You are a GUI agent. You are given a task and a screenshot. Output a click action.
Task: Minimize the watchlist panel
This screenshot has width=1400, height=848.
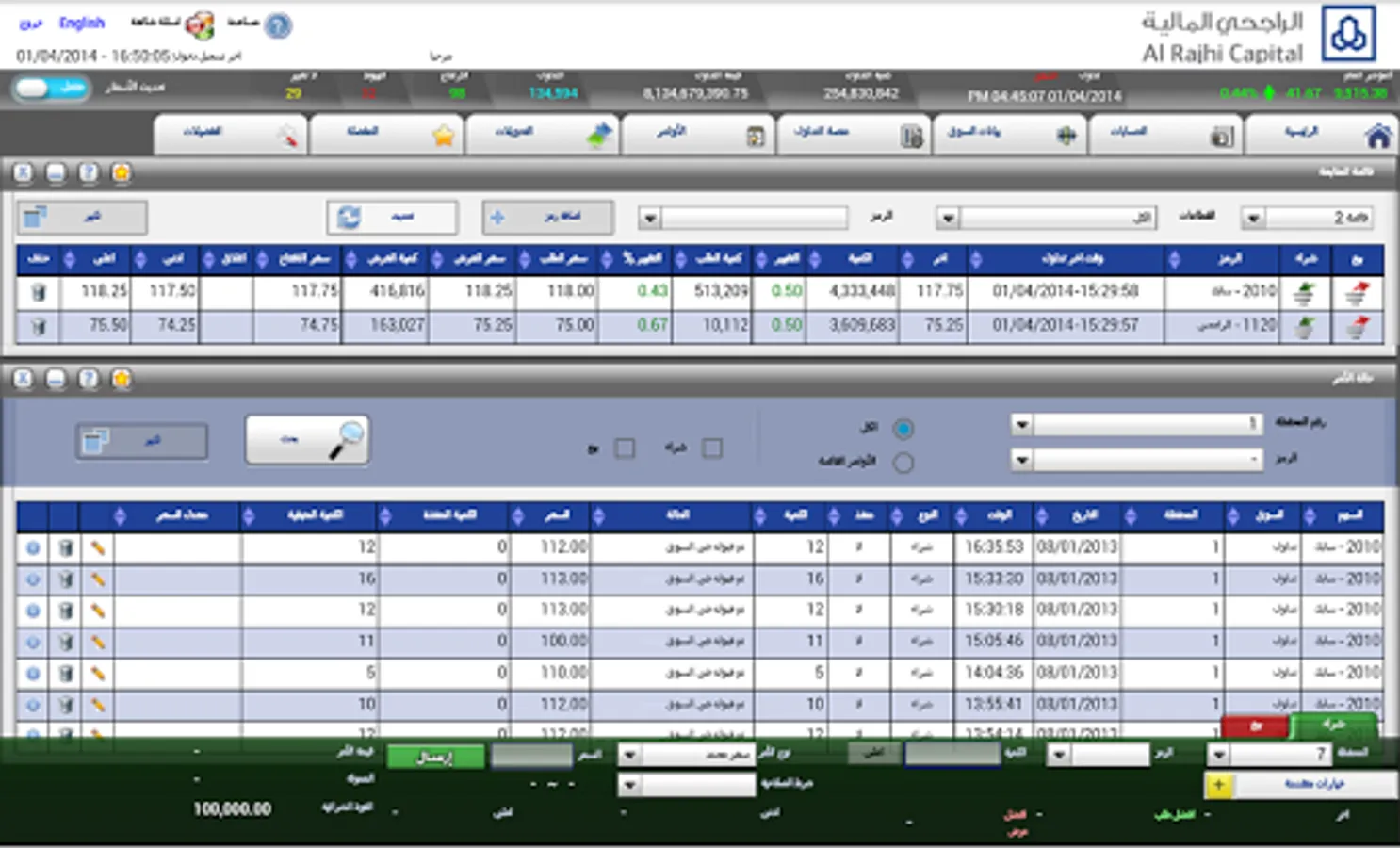[x=56, y=173]
